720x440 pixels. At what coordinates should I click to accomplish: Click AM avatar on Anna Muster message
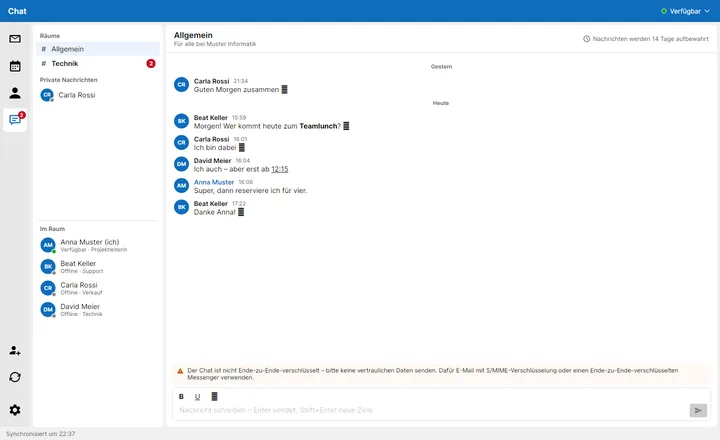[181, 186]
